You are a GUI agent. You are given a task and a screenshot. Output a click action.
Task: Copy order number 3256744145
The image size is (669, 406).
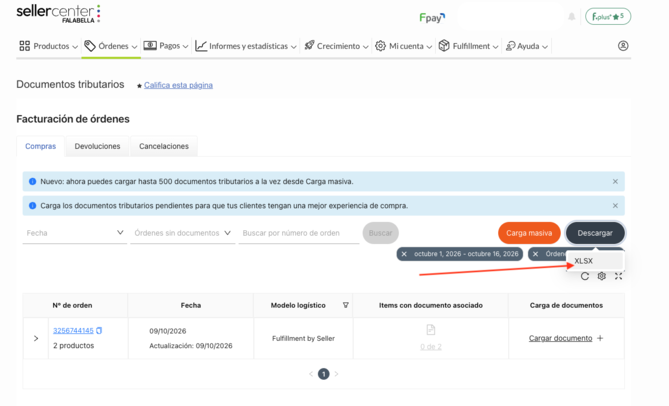[99, 331]
